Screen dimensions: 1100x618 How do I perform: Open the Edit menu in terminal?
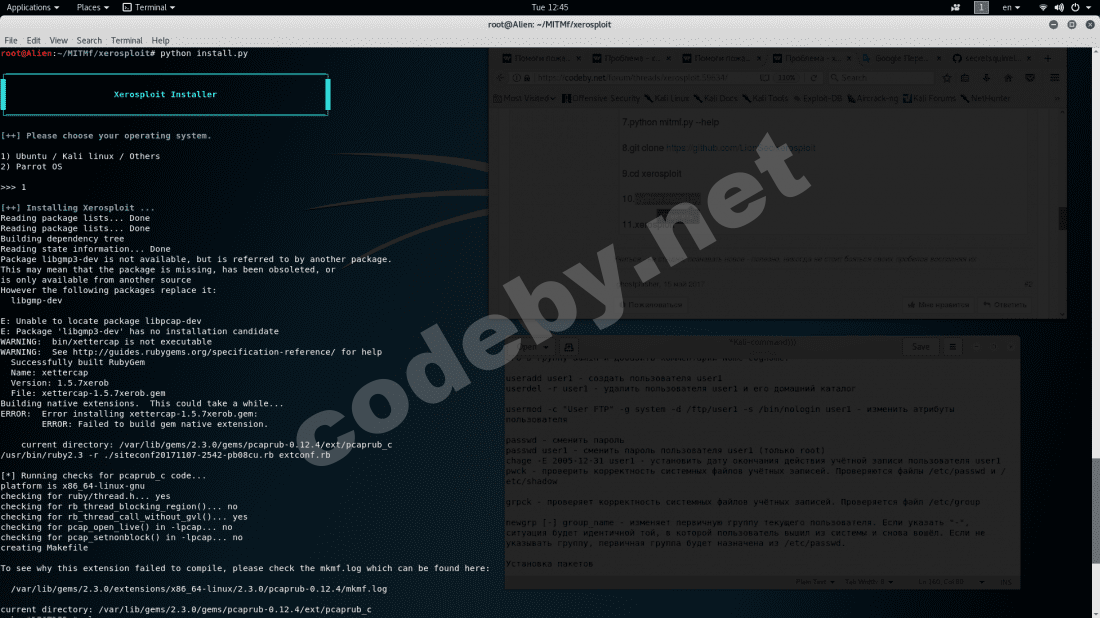pyautogui.click(x=34, y=41)
